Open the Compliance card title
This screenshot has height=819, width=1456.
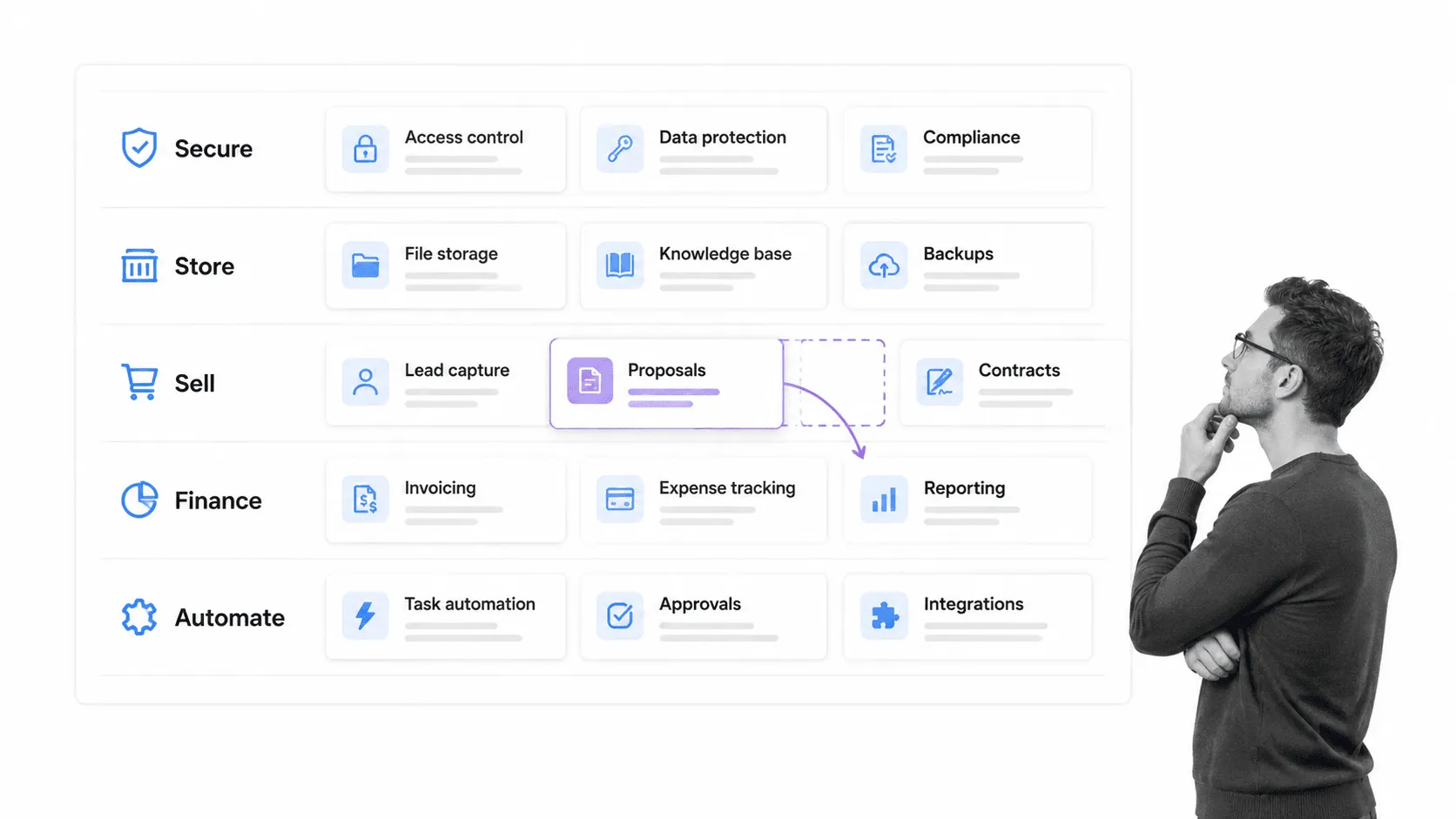(972, 138)
